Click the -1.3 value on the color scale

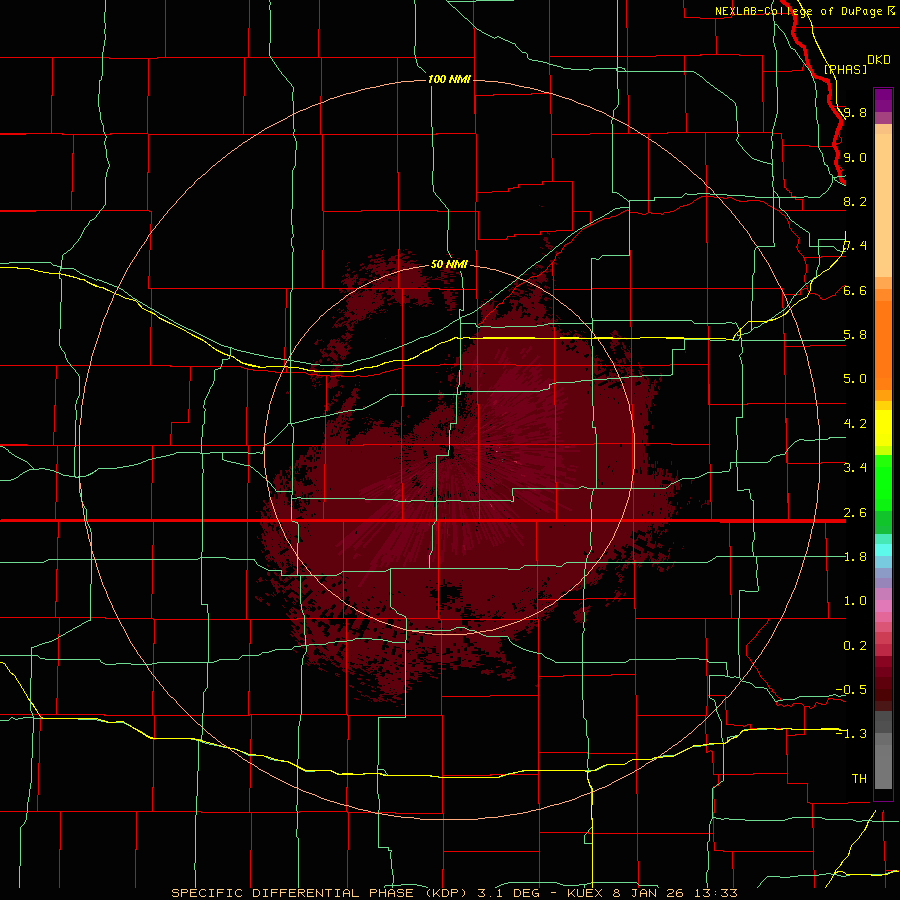[851, 734]
